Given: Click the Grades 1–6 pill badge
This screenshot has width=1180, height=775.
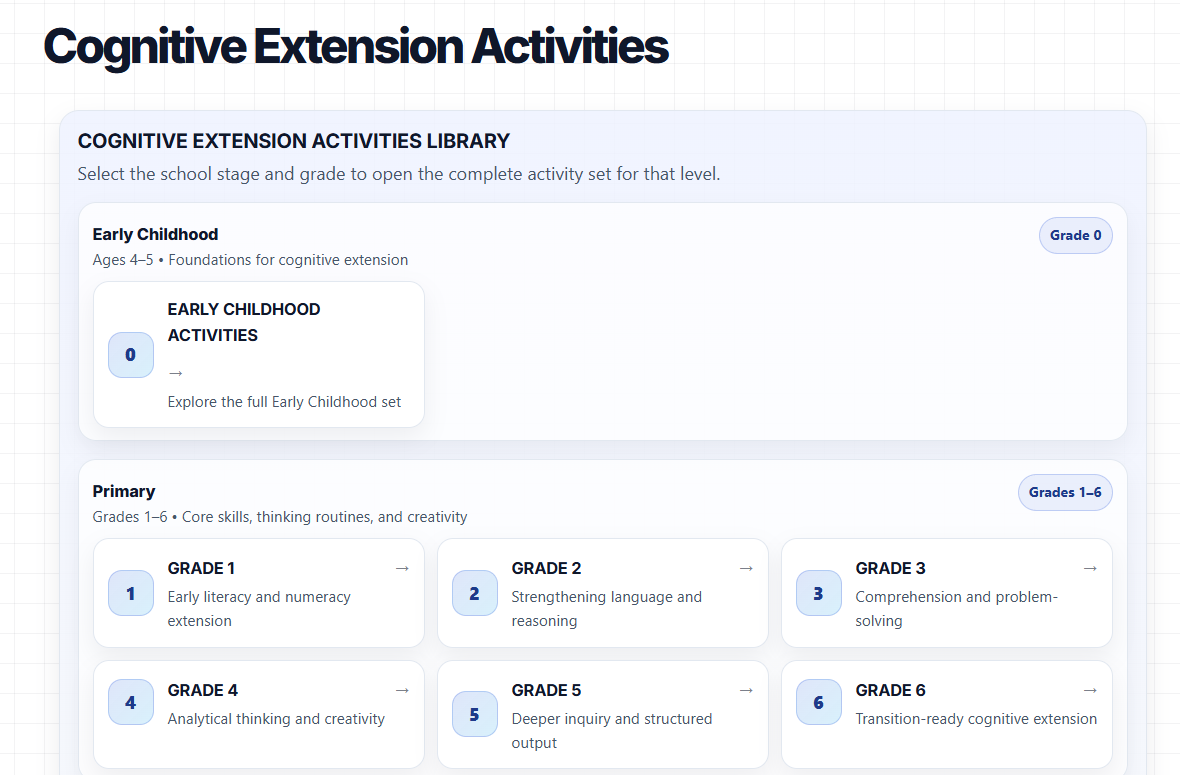Looking at the screenshot, I should (x=1065, y=492).
